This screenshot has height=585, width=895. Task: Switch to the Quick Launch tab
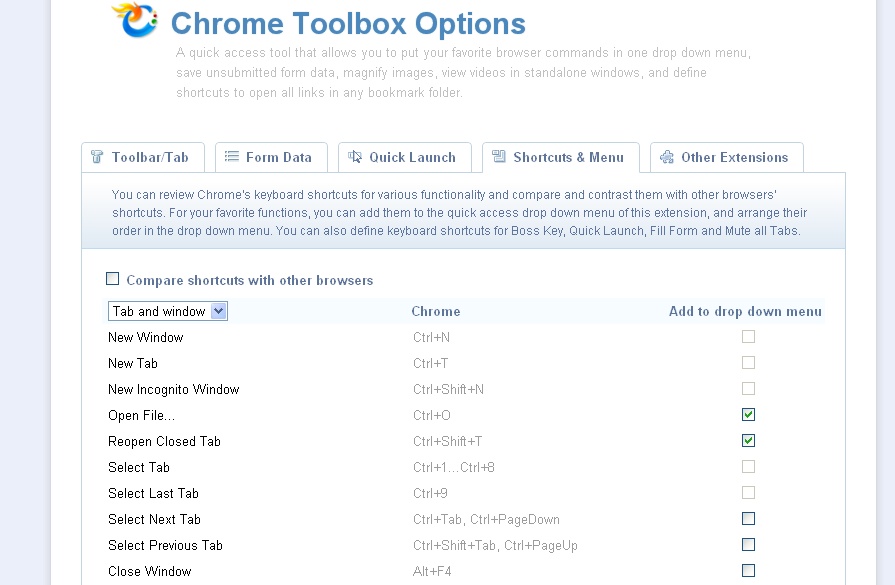click(x=404, y=156)
